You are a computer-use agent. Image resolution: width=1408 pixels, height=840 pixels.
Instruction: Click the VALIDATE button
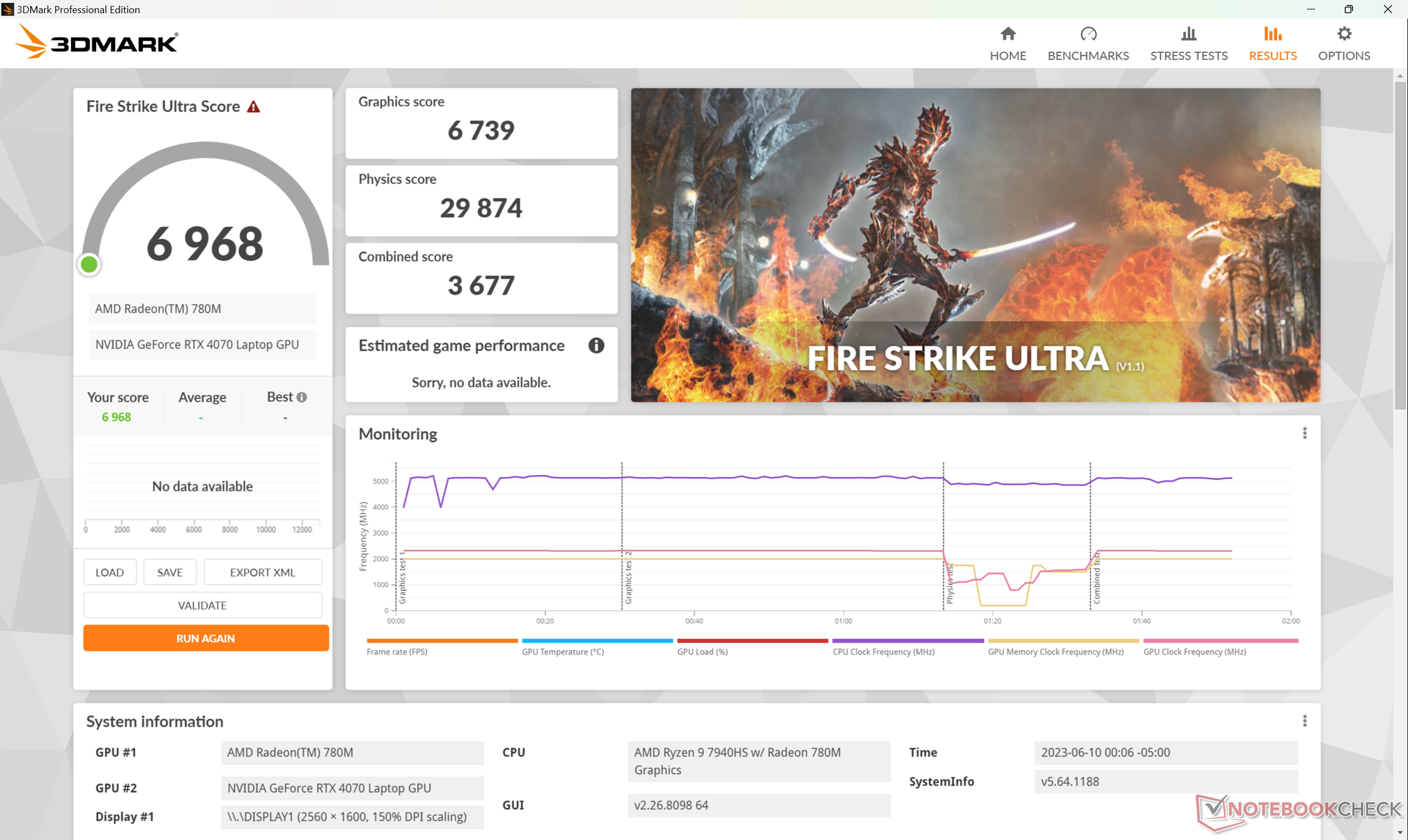(x=202, y=605)
